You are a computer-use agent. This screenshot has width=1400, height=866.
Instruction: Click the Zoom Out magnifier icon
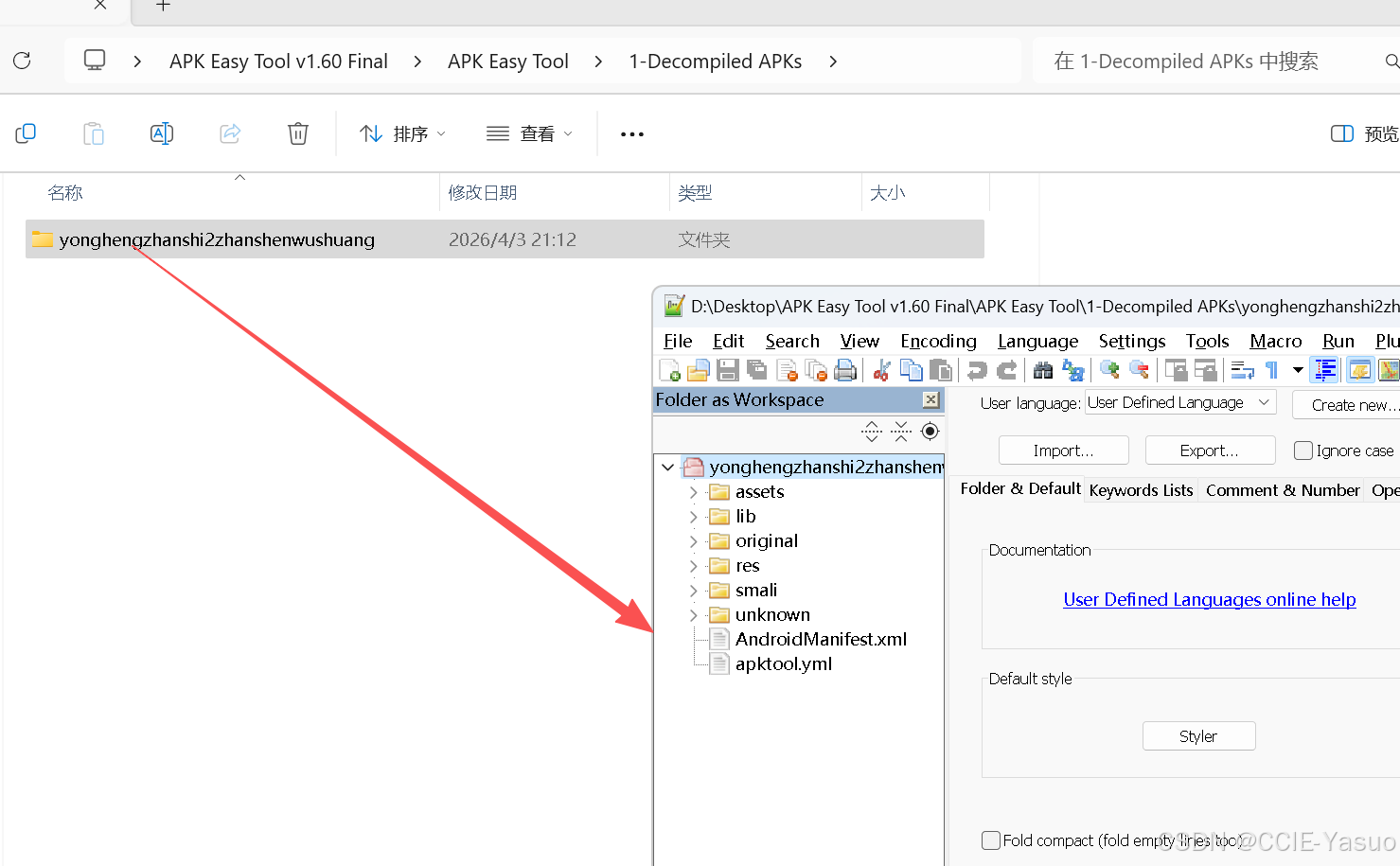(x=1140, y=370)
